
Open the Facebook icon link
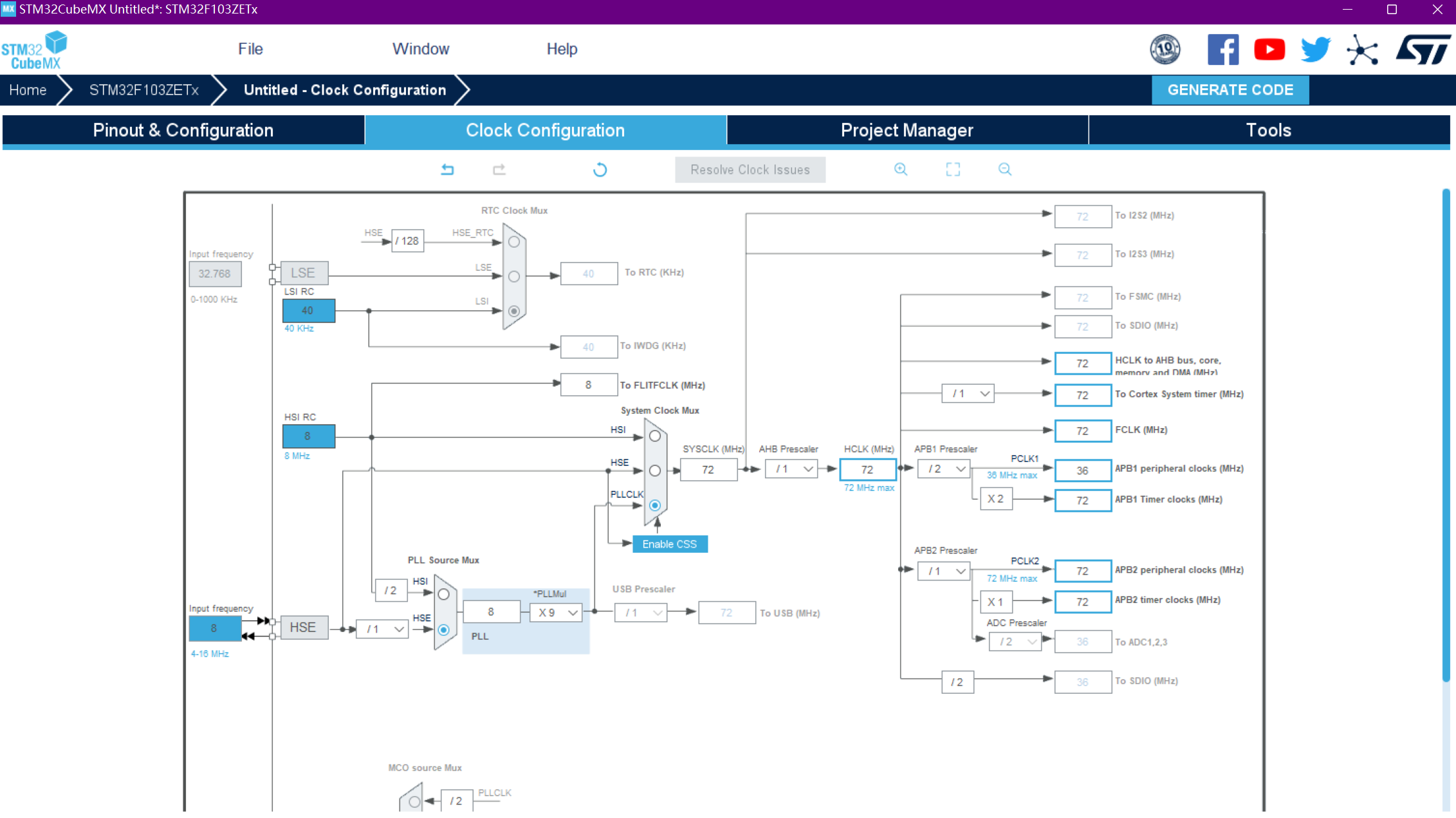pyautogui.click(x=1223, y=50)
